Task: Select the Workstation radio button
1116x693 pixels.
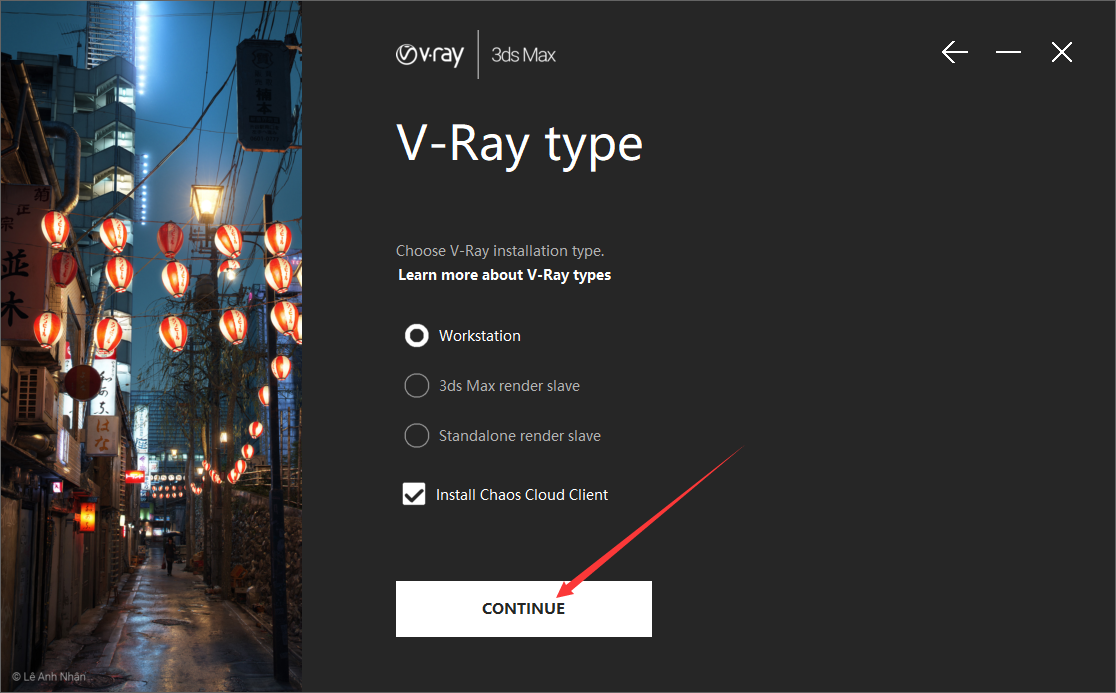Action: 416,336
